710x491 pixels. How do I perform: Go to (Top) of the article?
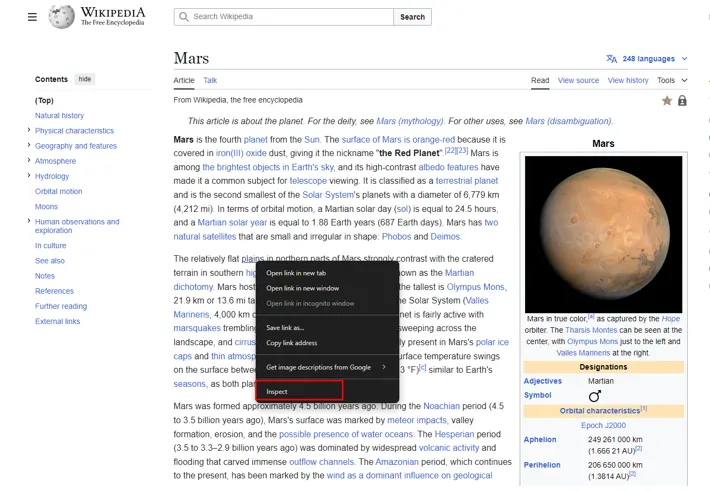coord(44,101)
